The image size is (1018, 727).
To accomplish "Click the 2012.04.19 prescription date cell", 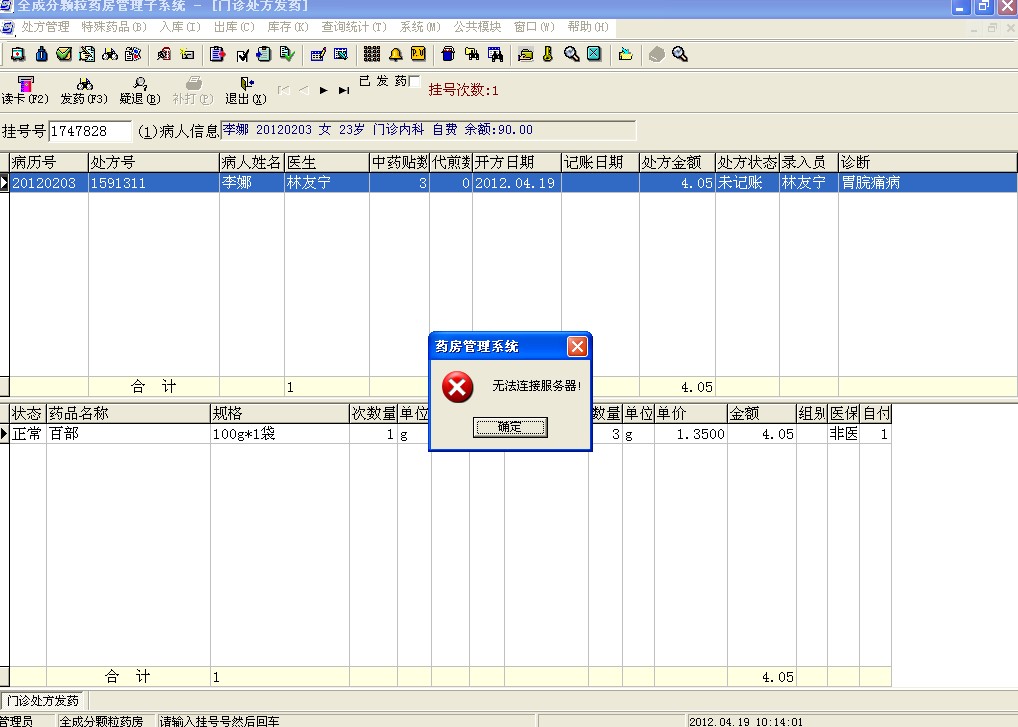I will 517,183.
